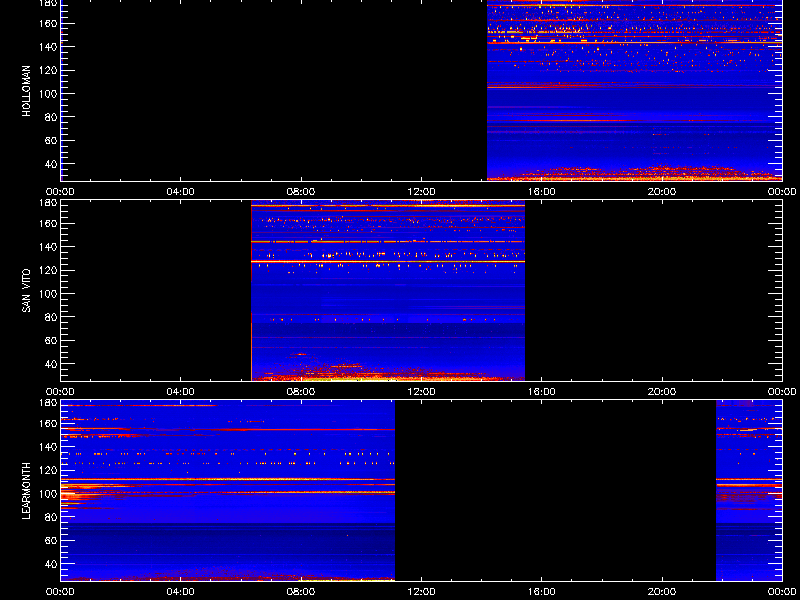Select the 180 frequency tick on Learmonth axis
The width and height of the screenshot is (800, 600).
tap(49, 402)
